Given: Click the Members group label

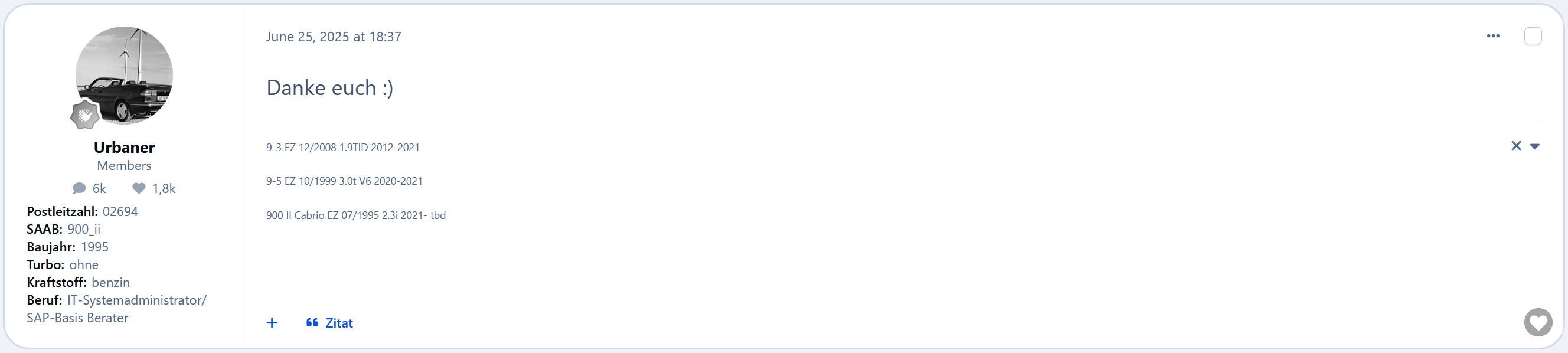Looking at the screenshot, I should 124,165.
